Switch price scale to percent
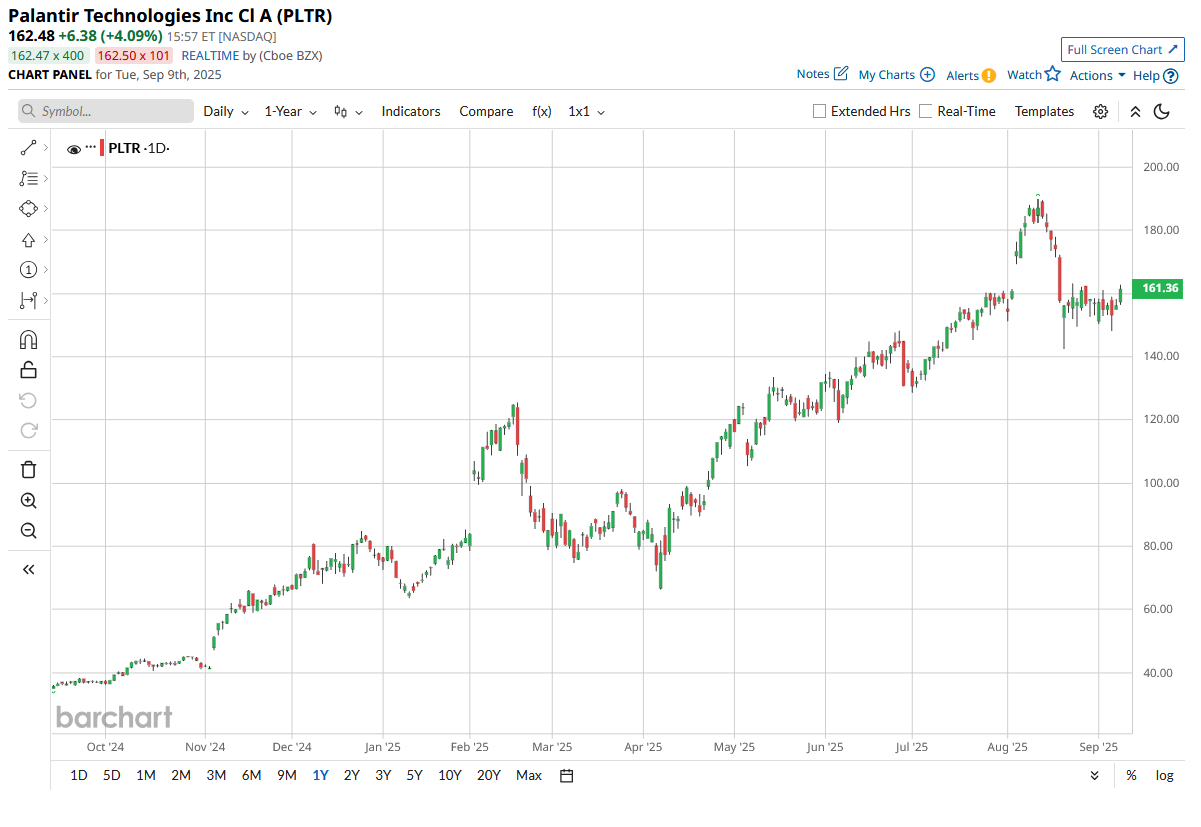This screenshot has height=827, width=1201. click(x=1131, y=775)
